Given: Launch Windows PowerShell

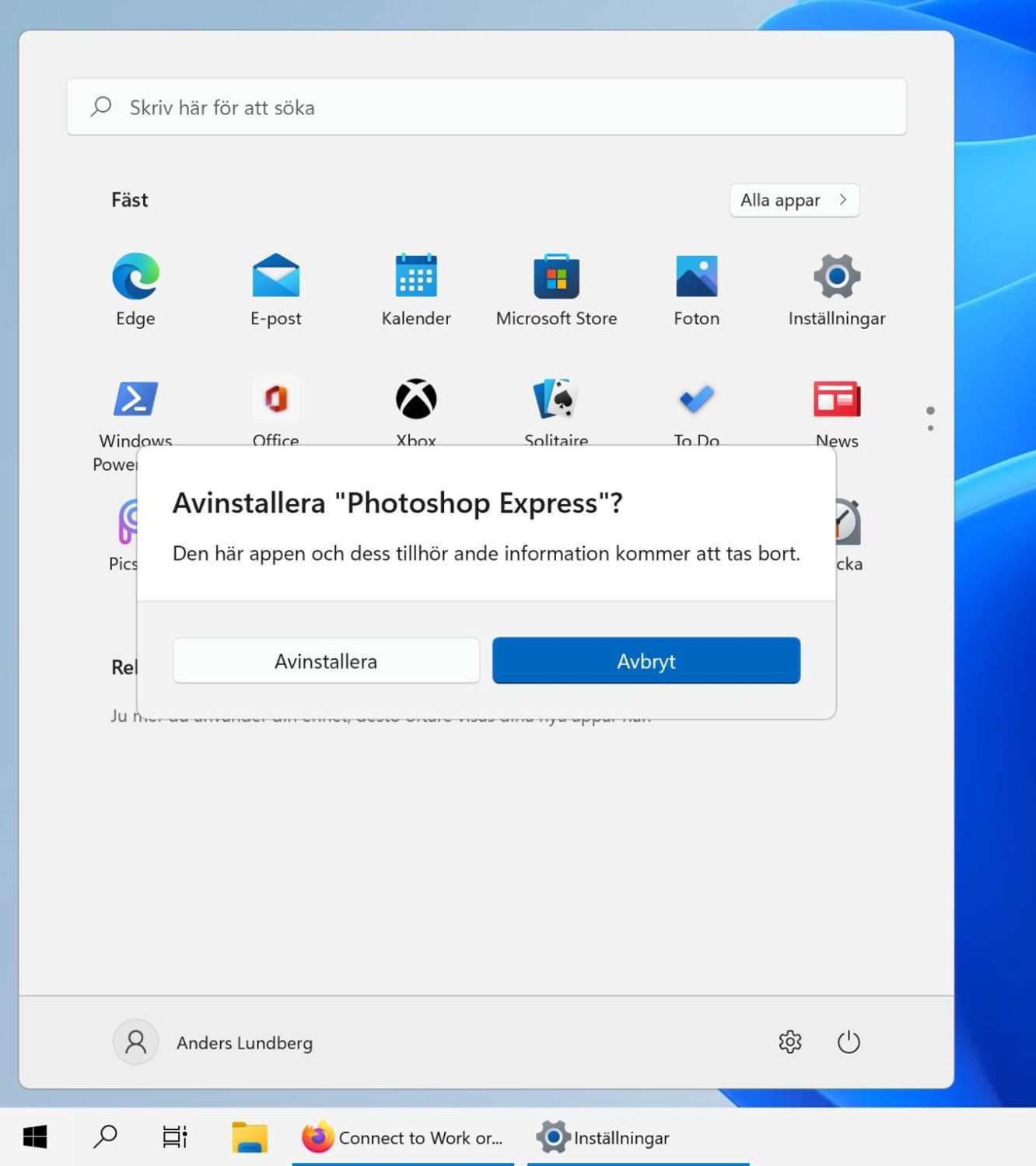Looking at the screenshot, I should tap(135, 412).
